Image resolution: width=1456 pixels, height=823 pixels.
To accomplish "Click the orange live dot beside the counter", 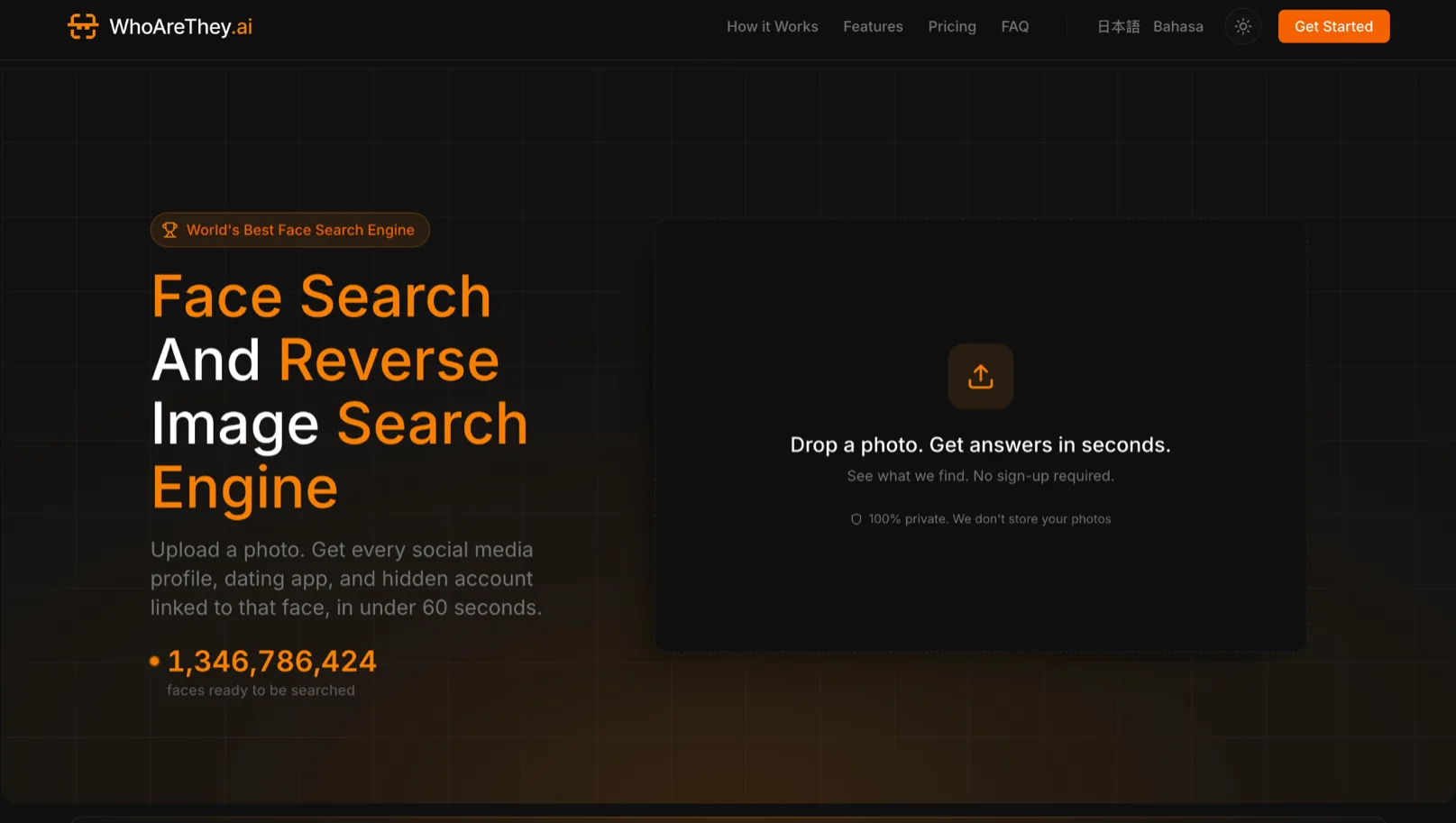I will [x=154, y=661].
